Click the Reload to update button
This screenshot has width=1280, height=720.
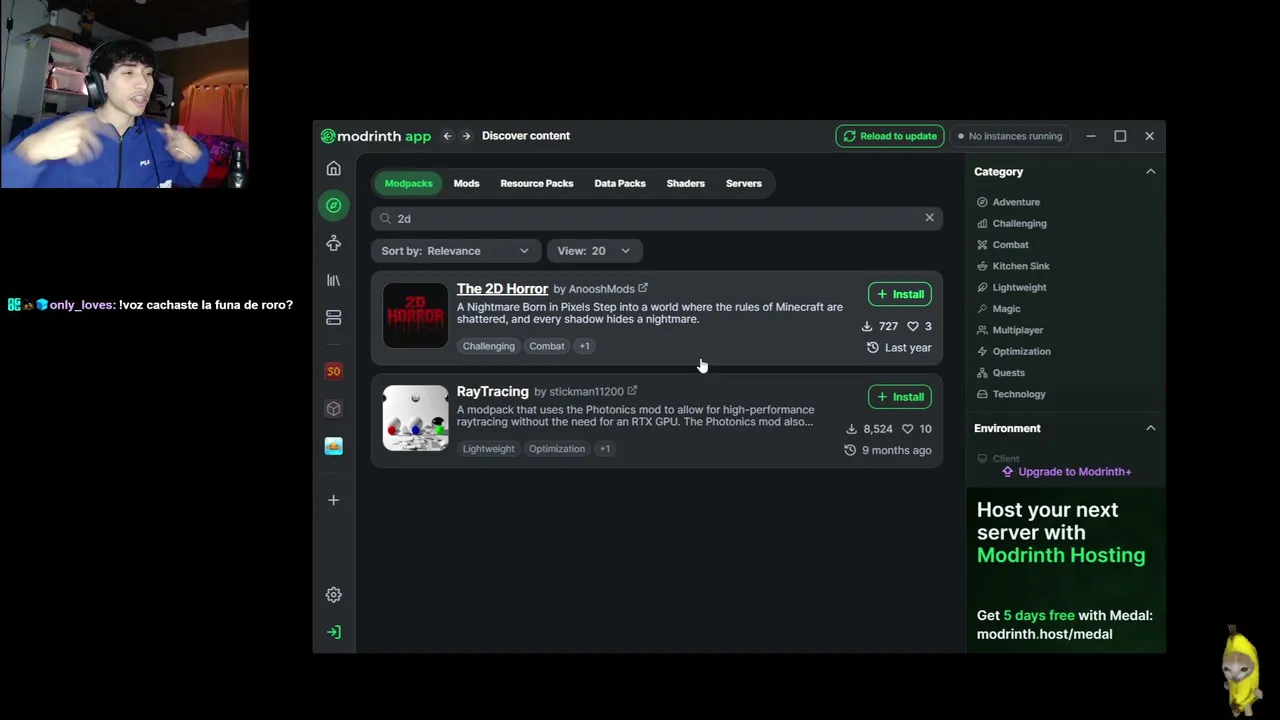(890, 136)
